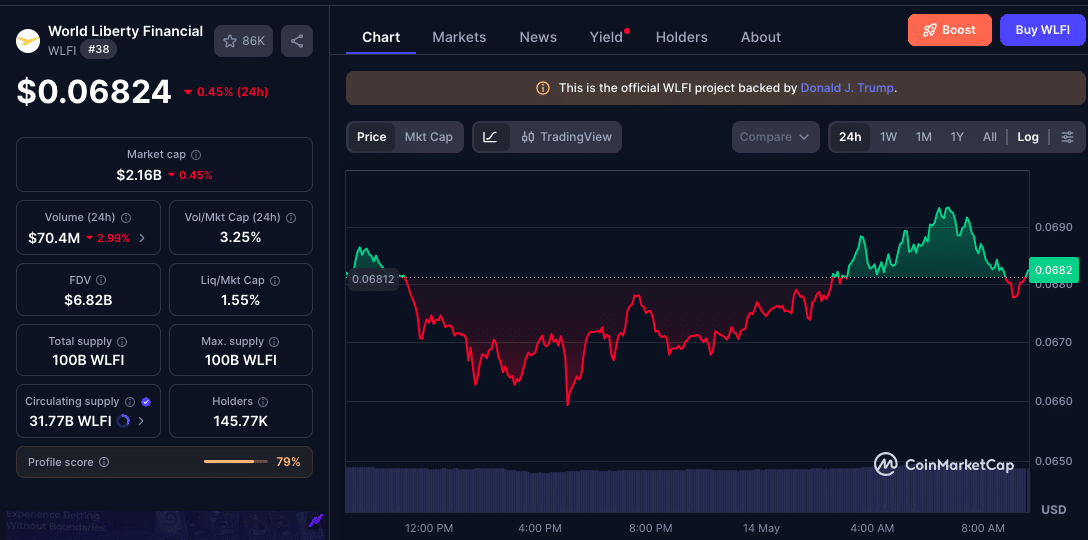Open chart settings sliders icon
1088x540 pixels.
click(1068, 137)
